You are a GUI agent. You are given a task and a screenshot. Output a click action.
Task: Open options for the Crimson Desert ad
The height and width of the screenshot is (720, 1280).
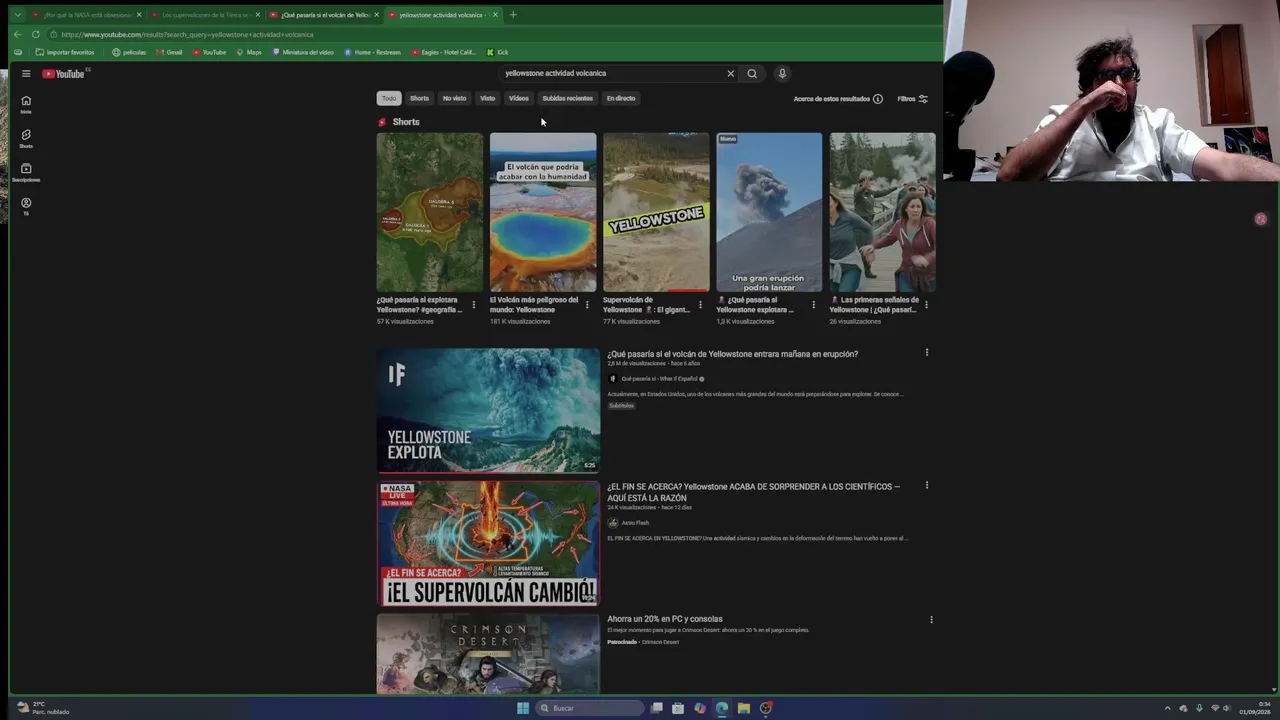click(931, 620)
